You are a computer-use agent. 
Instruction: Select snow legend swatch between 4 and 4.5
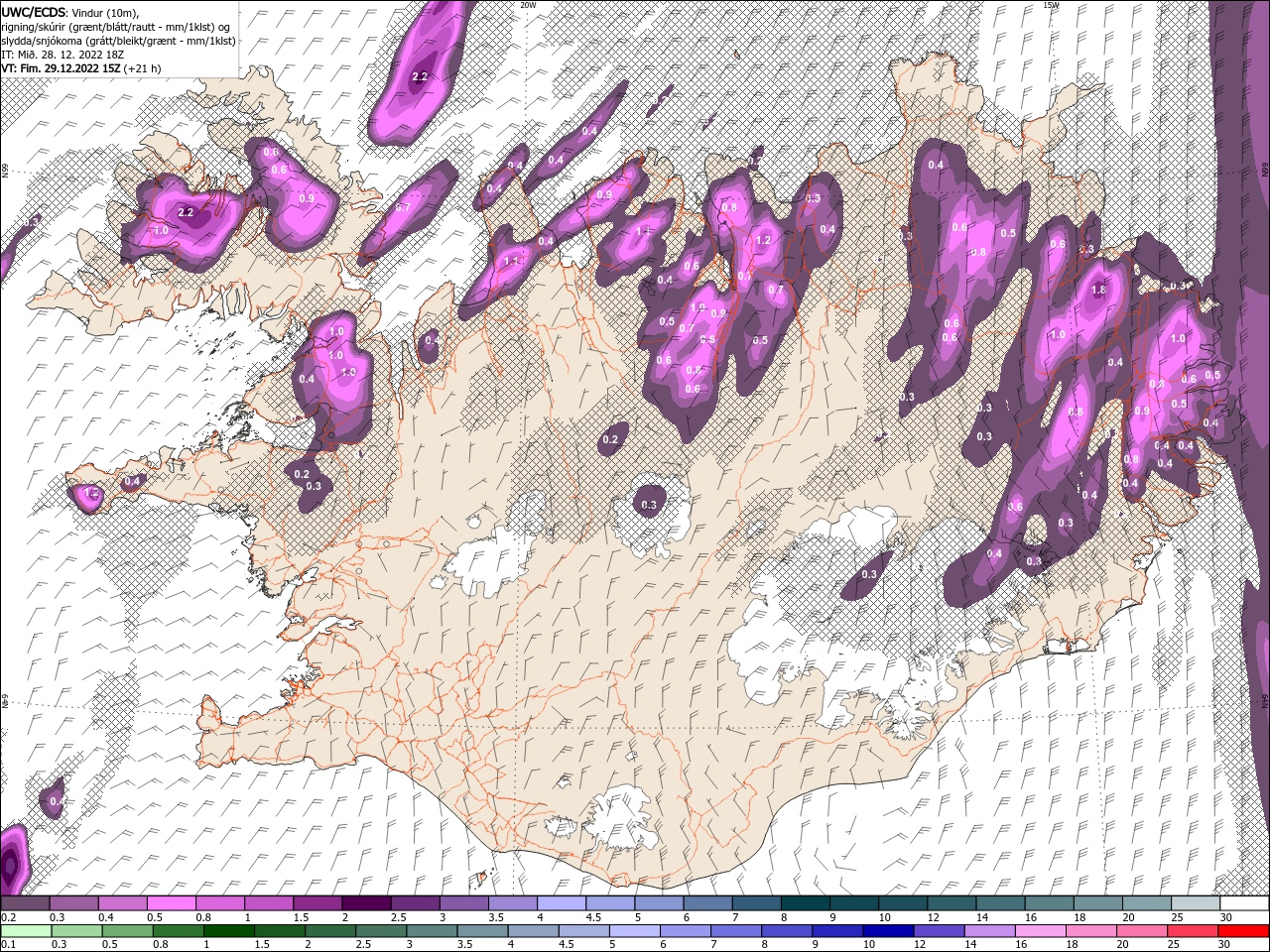(562, 903)
